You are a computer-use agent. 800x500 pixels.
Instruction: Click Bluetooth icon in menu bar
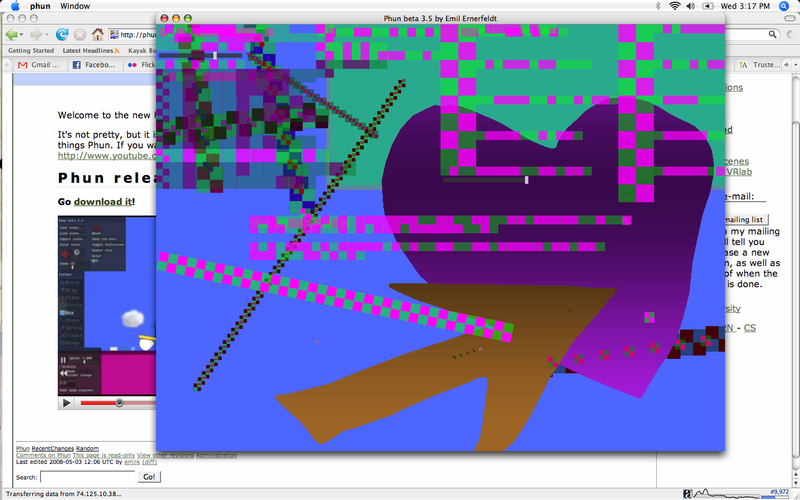[658, 6]
